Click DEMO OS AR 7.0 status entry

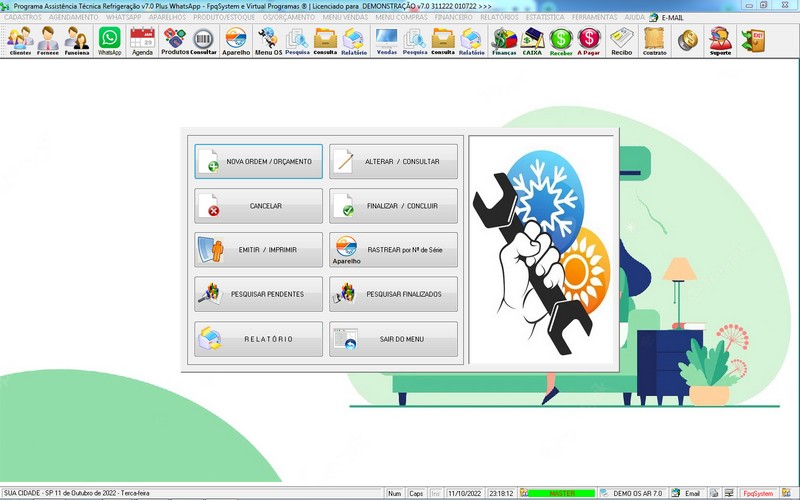coord(632,493)
